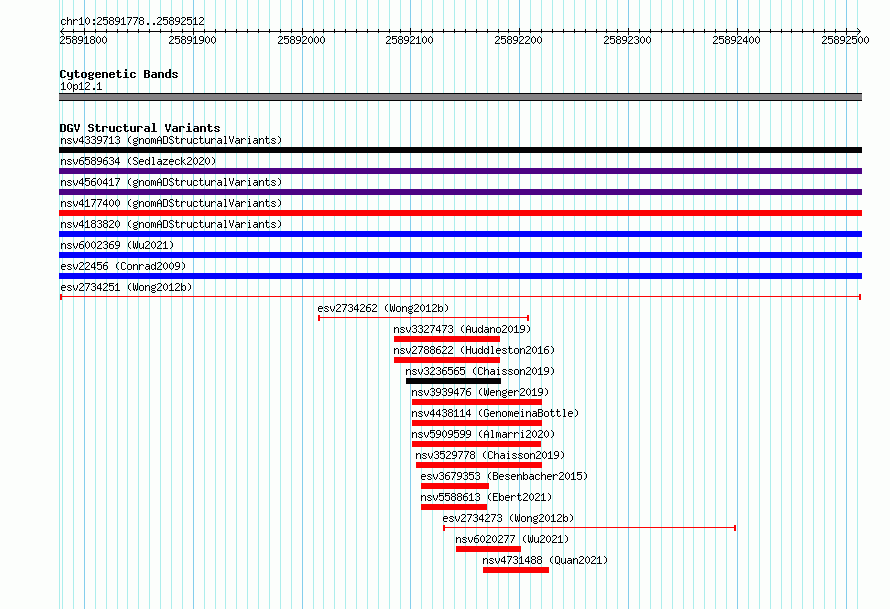Click the Cytogenetic Bands track title

click(119, 74)
